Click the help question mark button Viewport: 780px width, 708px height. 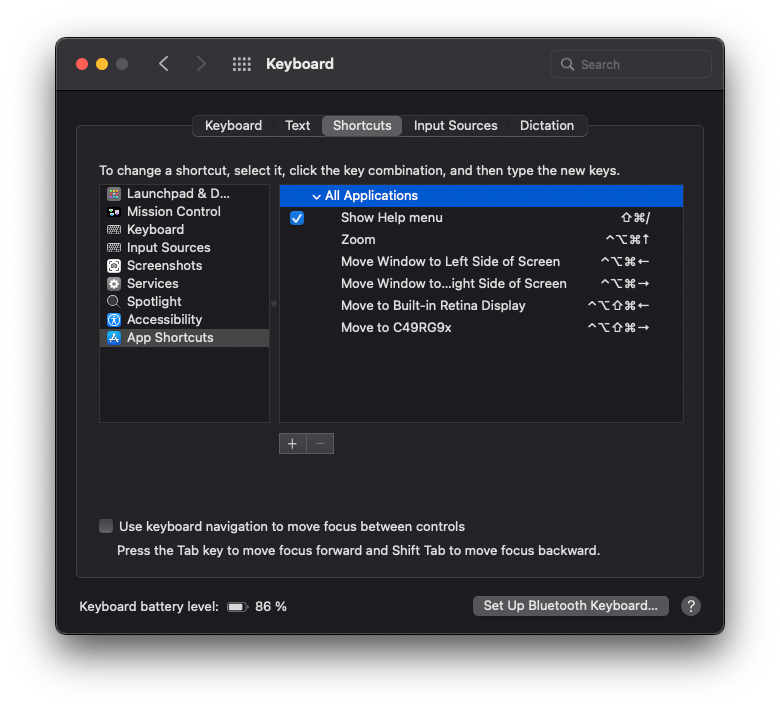coord(690,606)
